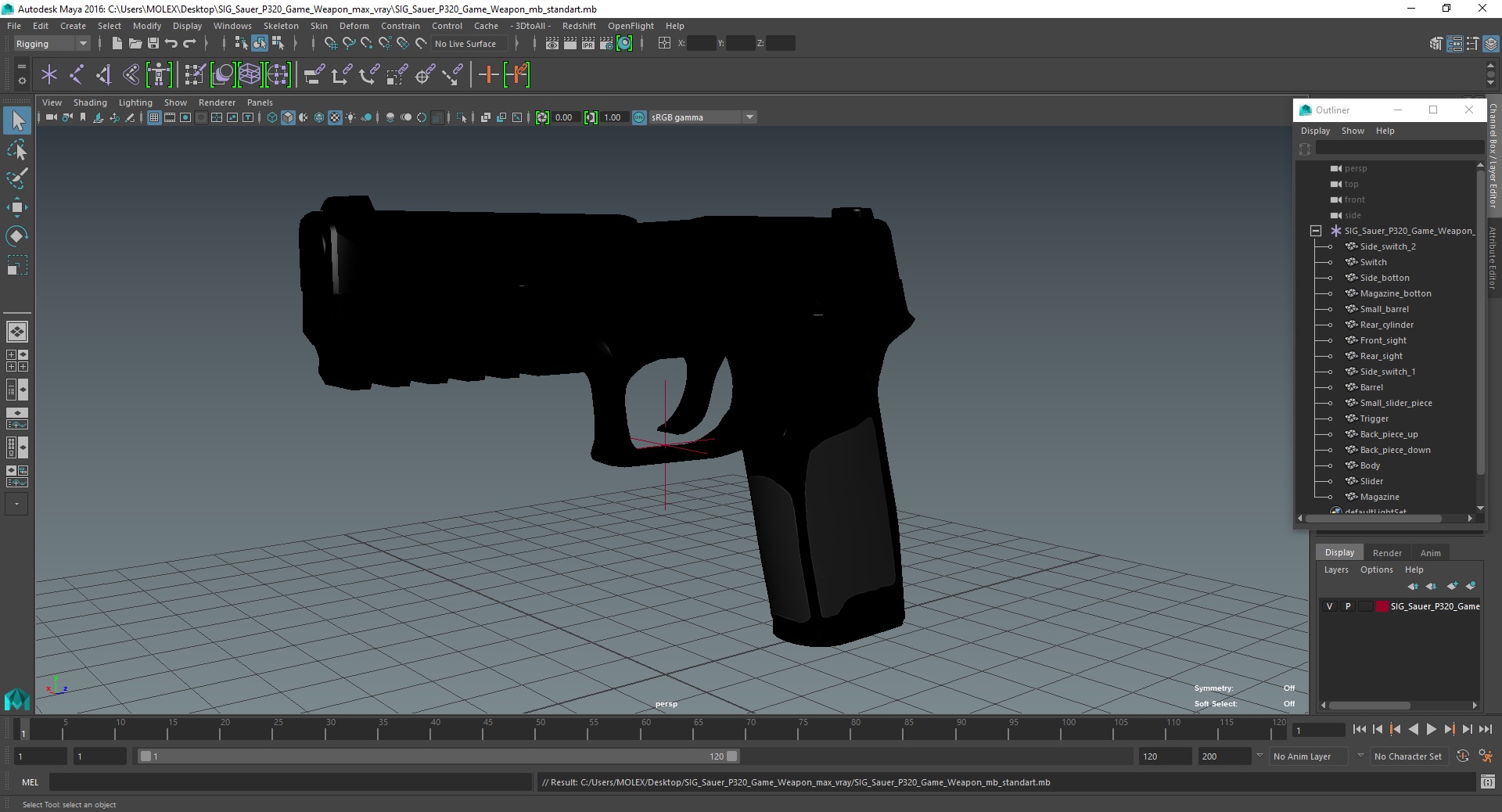The height and width of the screenshot is (812, 1502).
Task: Click the Open scene folder icon
Action: click(x=135, y=44)
